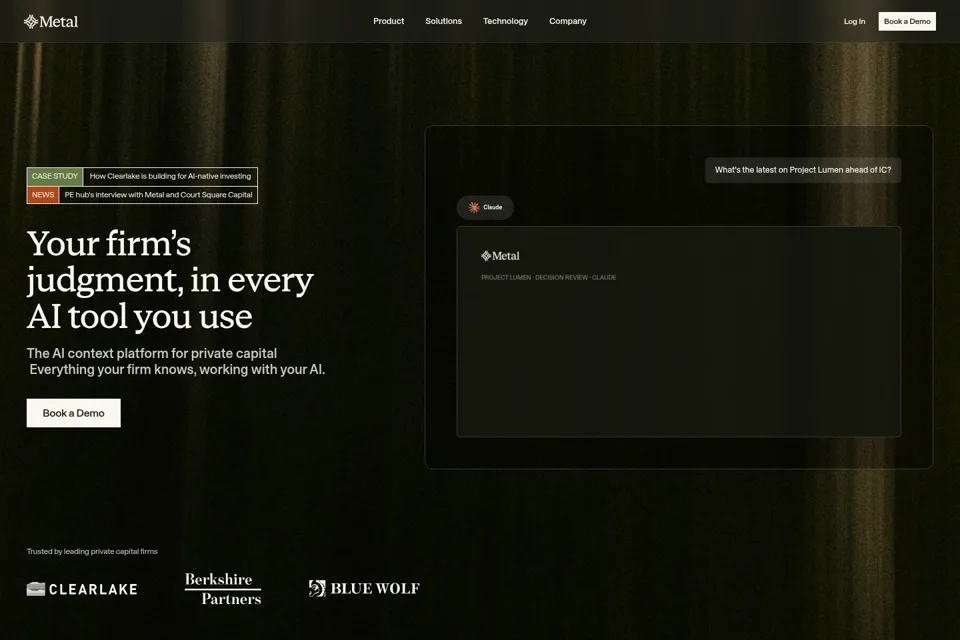Click 'The AI context platform for private capital' text
Viewport: 960px width, 640px height.
152,353
